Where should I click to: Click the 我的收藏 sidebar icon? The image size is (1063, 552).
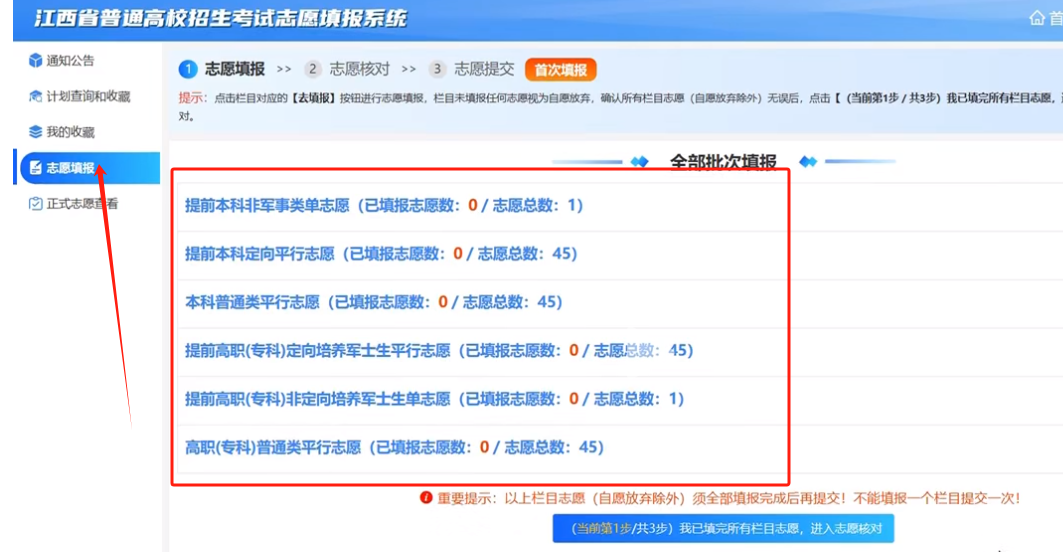[x=36, y=132]
